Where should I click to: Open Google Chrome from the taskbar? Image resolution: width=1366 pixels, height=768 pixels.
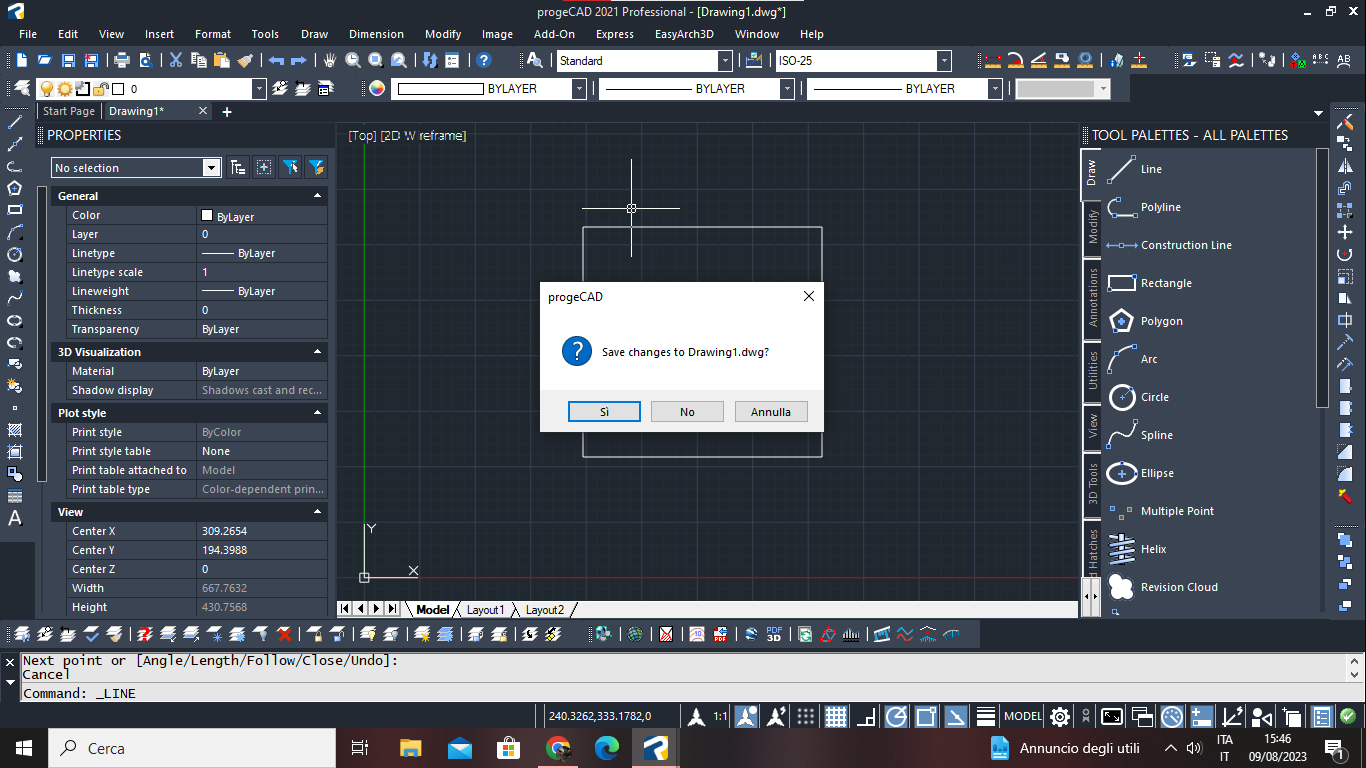(558, 748)
